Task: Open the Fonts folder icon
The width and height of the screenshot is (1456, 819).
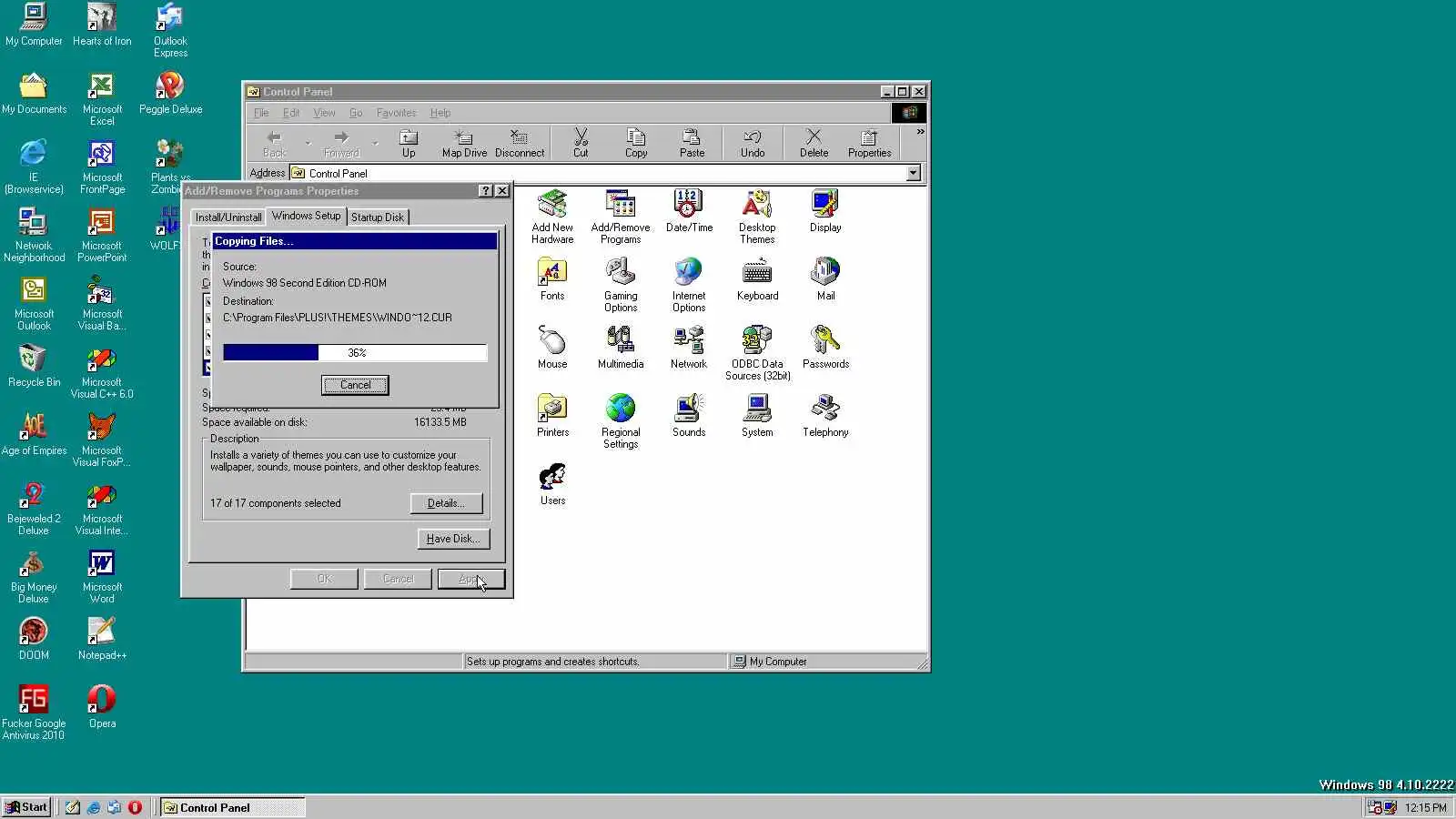Action: pyautogui.click(x=552, y=279)
